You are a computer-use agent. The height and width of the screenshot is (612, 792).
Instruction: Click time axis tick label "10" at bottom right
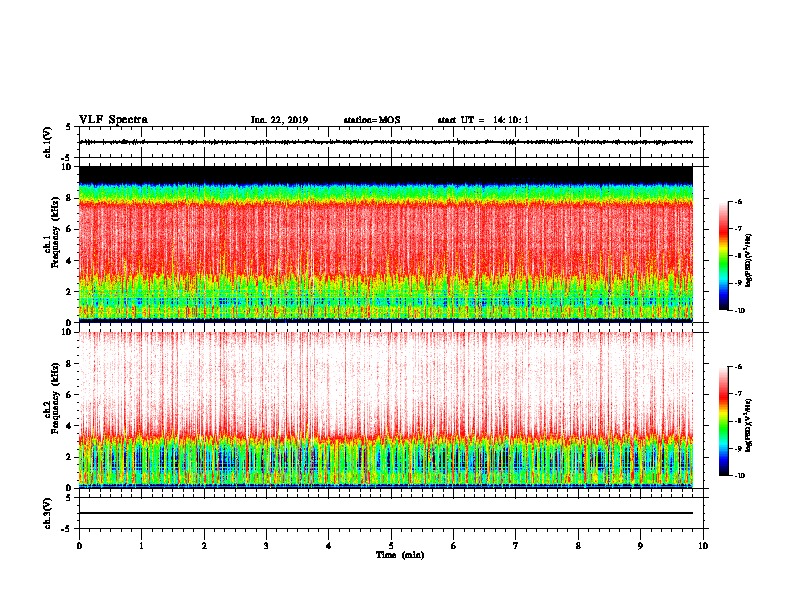click(703, 546)
